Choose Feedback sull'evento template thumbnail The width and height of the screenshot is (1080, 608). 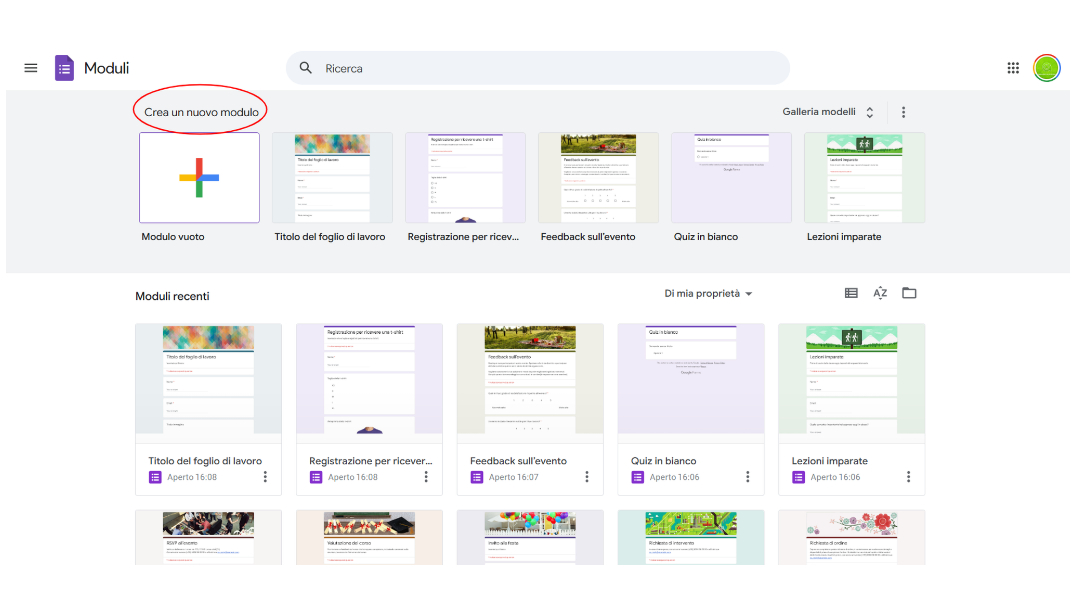[x=598, y=178]
